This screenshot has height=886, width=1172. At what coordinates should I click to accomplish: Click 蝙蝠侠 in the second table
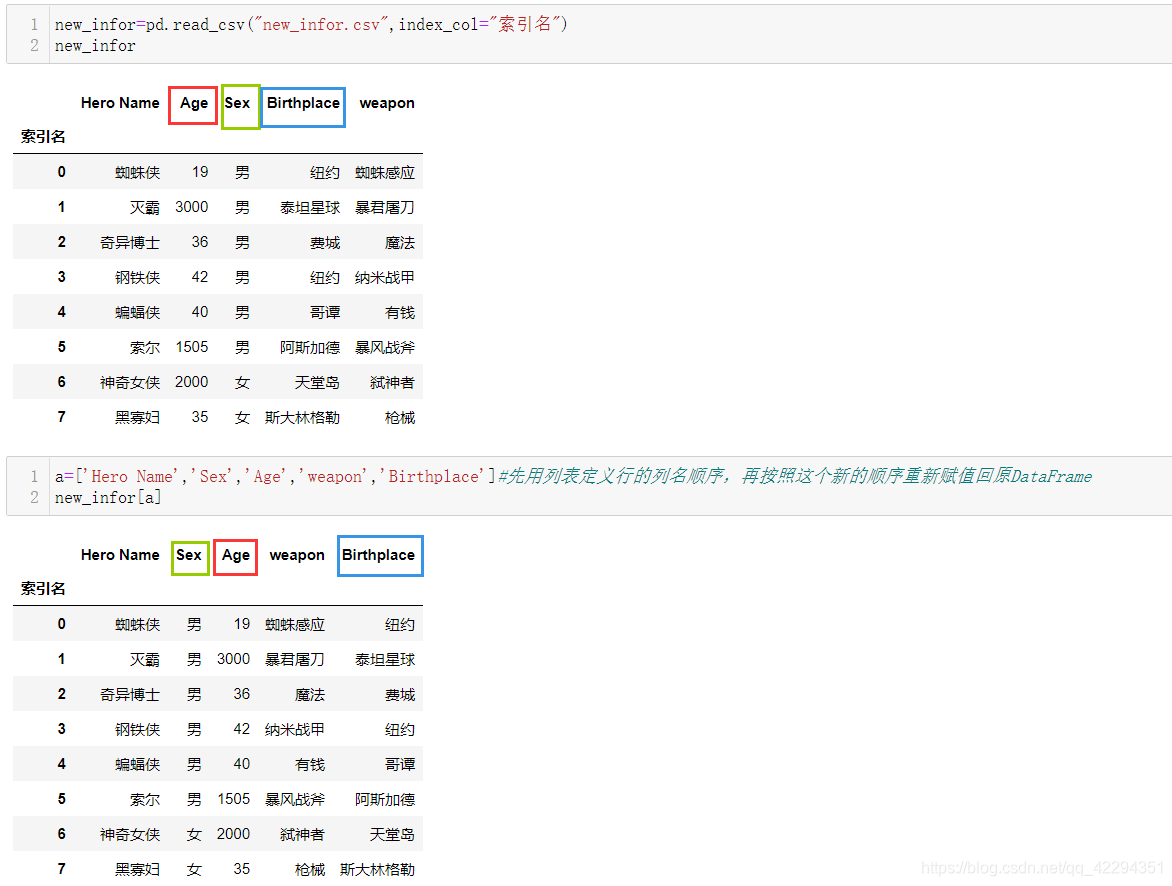pos(138,764)
